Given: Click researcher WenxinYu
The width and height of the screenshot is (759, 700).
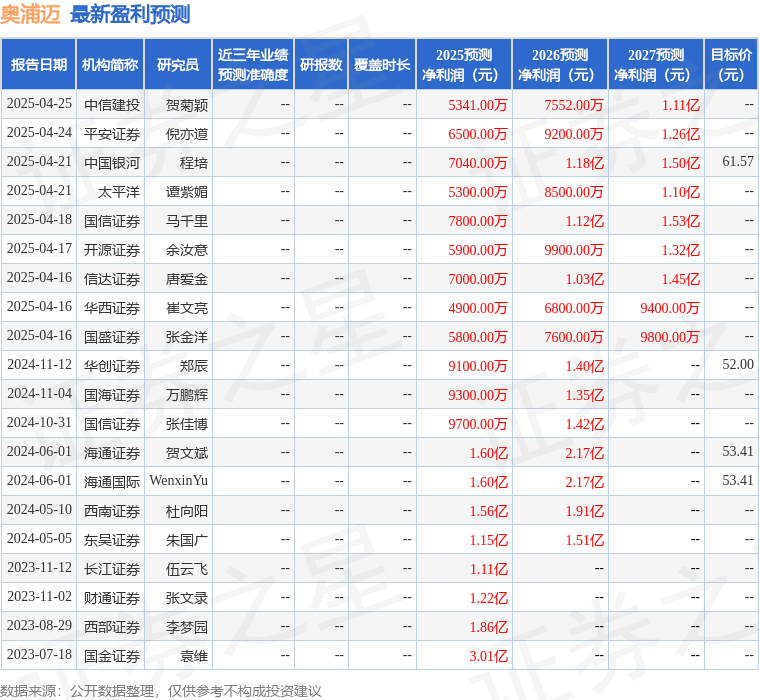Looking at the screenshot, I should tap(179, 481).
